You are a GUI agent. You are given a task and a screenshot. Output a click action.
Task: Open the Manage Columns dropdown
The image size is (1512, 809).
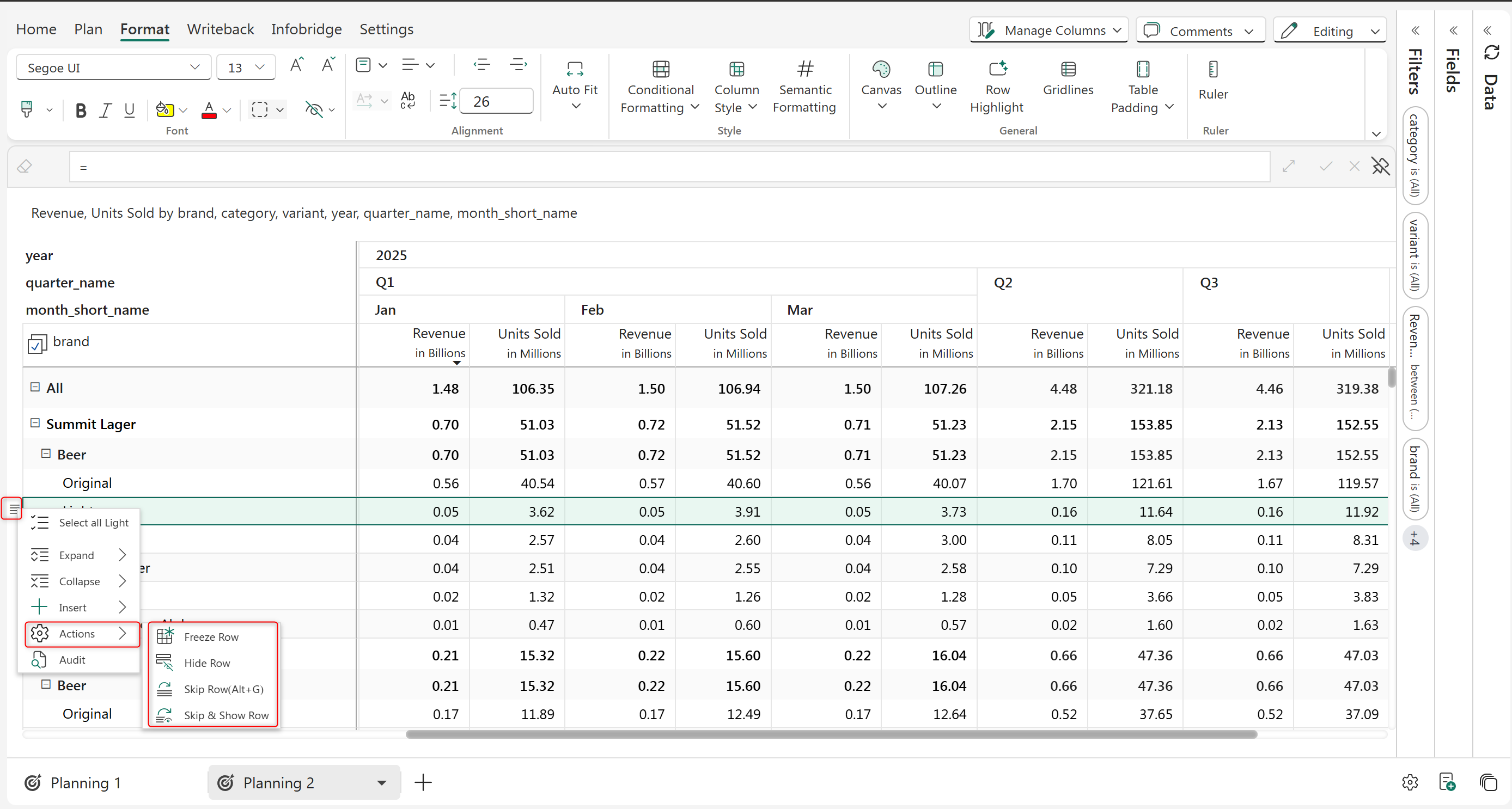1048,30
